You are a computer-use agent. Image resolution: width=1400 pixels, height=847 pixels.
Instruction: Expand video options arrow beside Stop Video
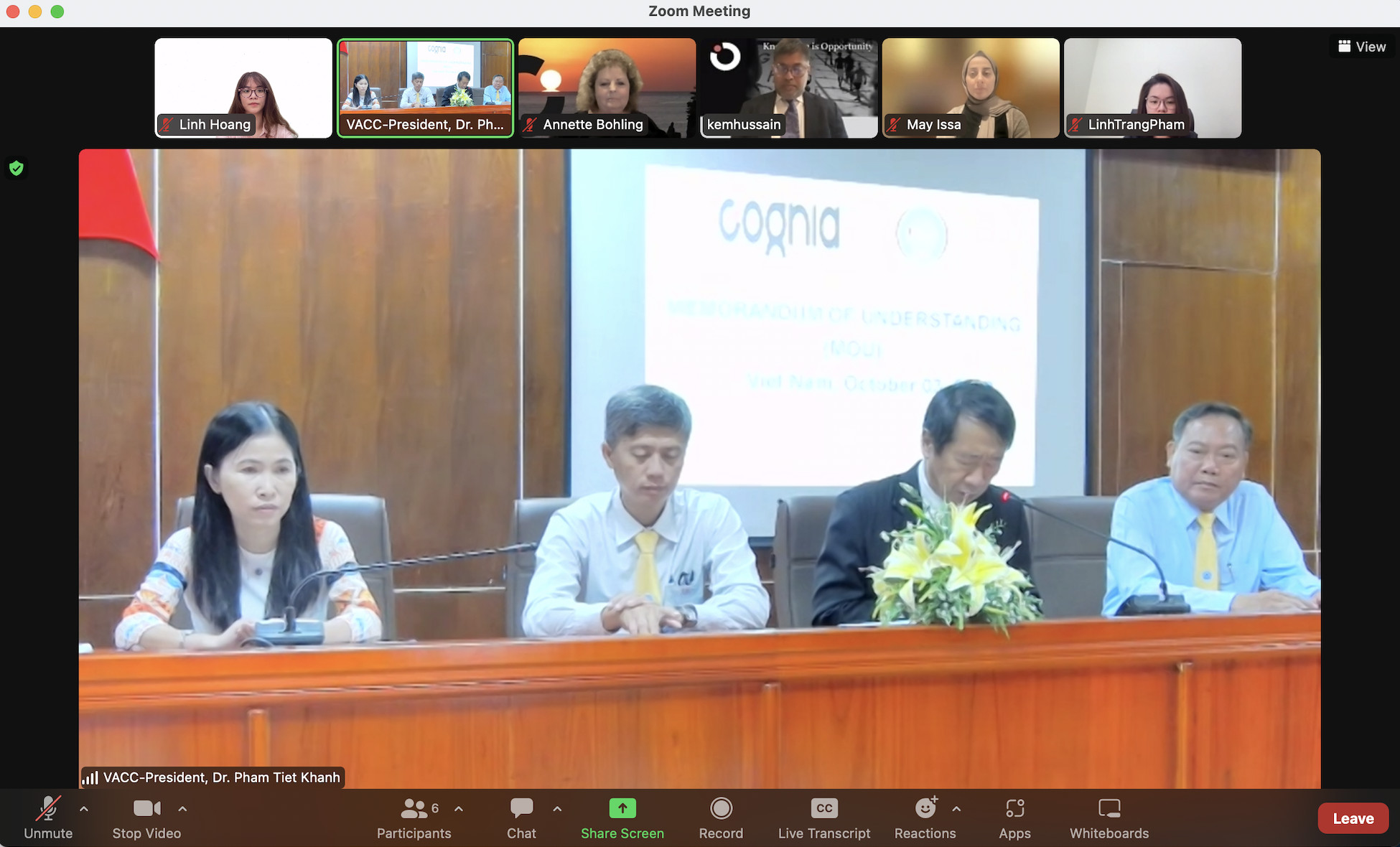coord(182,809)
